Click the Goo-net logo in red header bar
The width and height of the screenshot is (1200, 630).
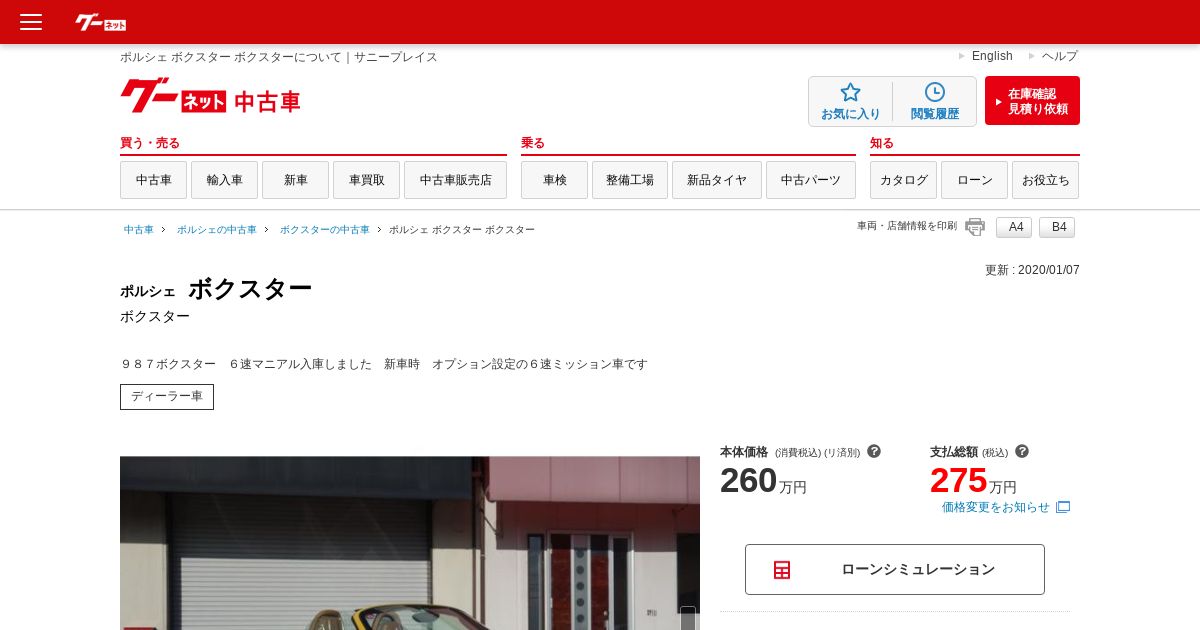tap(101, 22)
